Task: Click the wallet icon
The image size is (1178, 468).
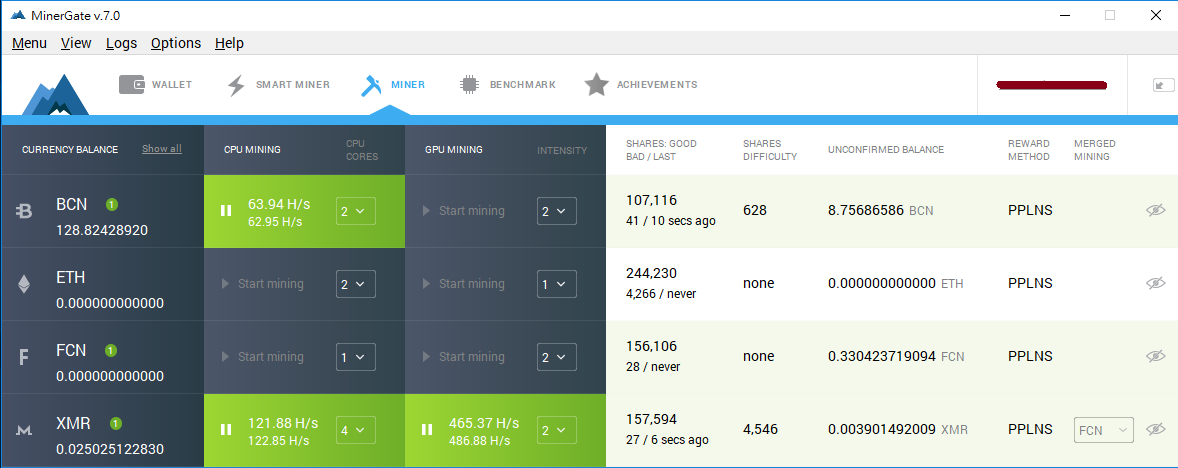Action: (x=131, y=85)
